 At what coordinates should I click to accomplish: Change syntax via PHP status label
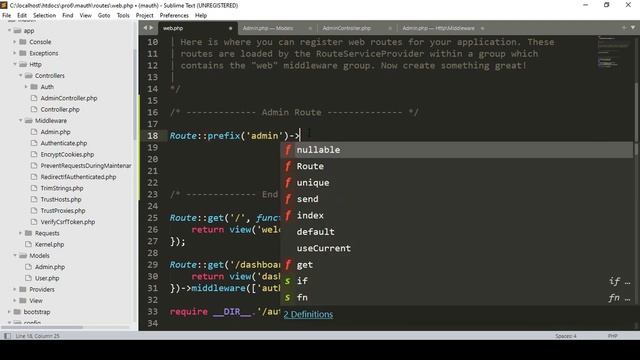pos(612,336)
